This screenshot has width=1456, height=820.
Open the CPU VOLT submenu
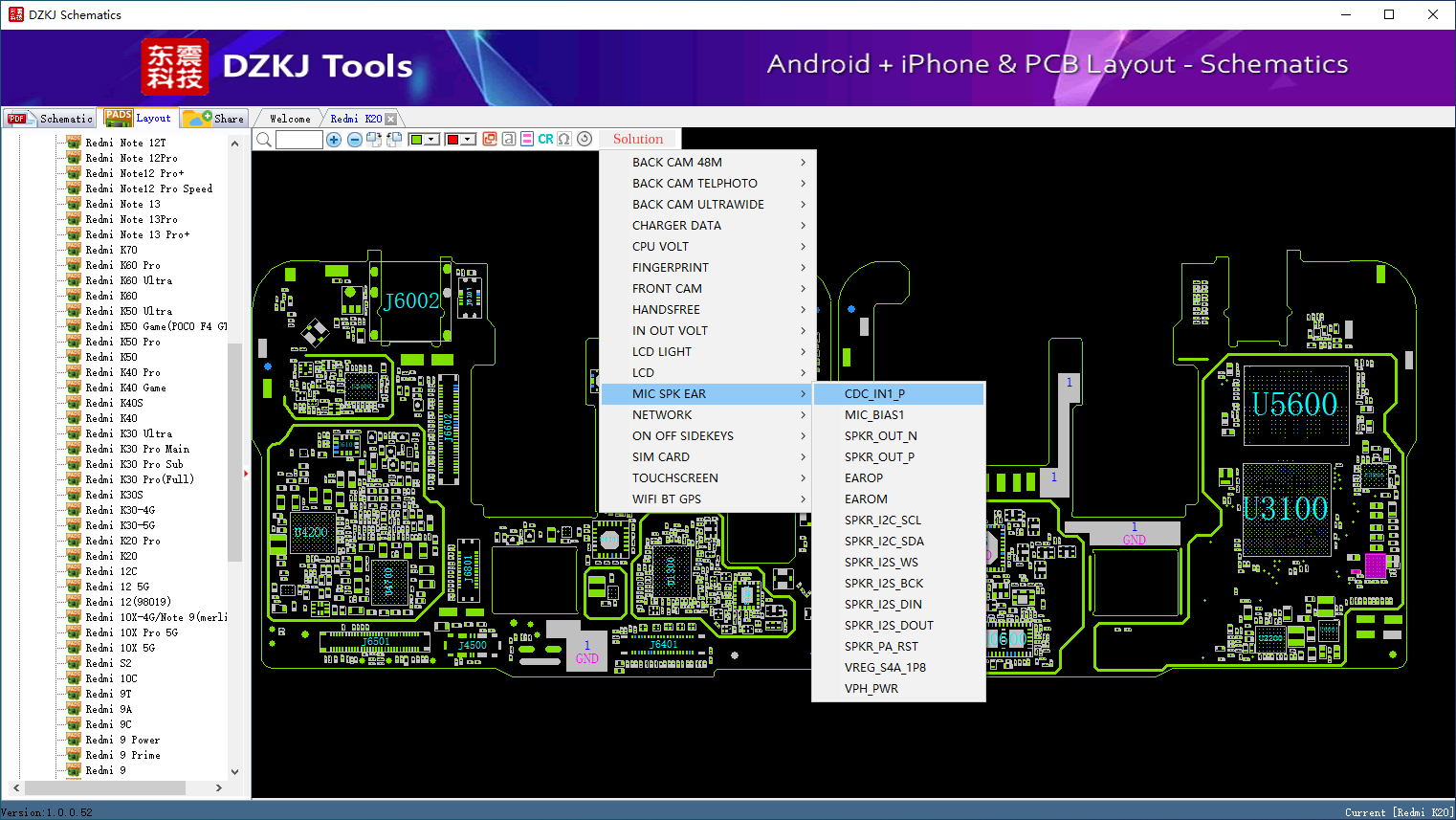pos(709,247)
